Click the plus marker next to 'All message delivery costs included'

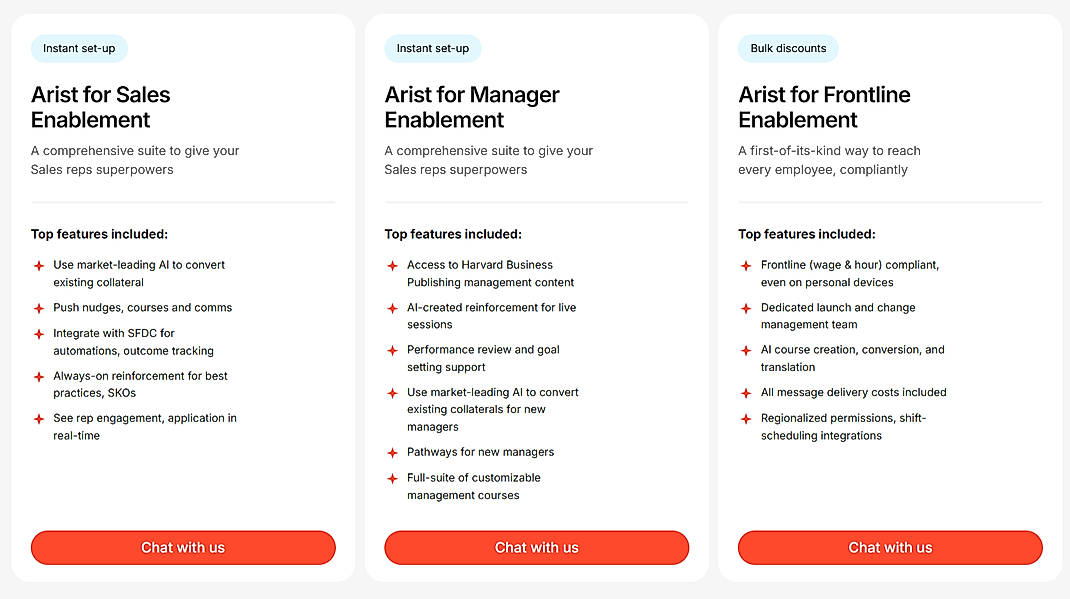[x=746, y=392]
